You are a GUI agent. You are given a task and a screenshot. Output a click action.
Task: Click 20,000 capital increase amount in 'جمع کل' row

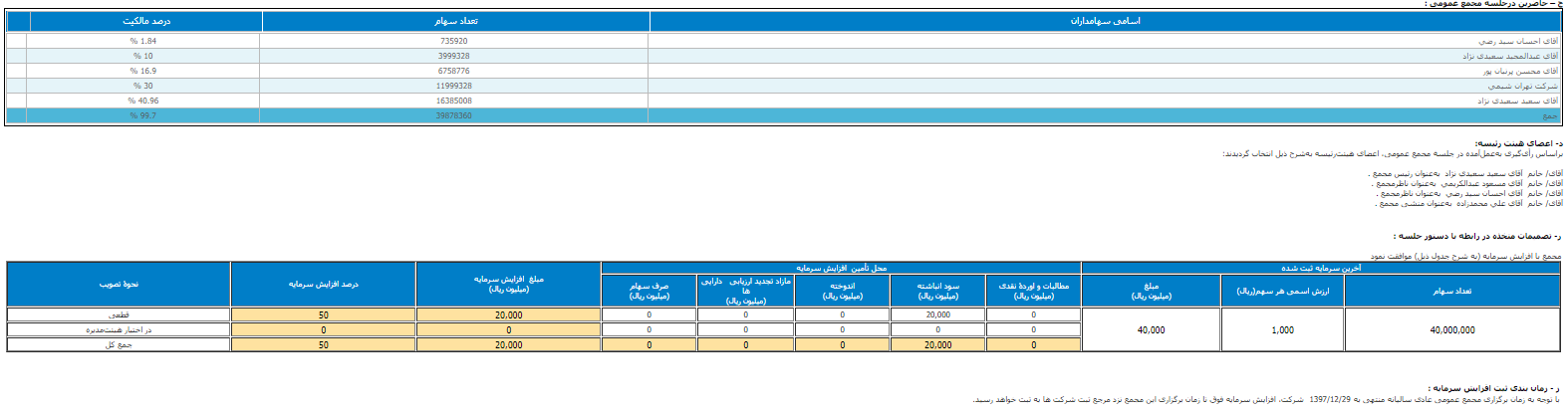coord(508,344)
